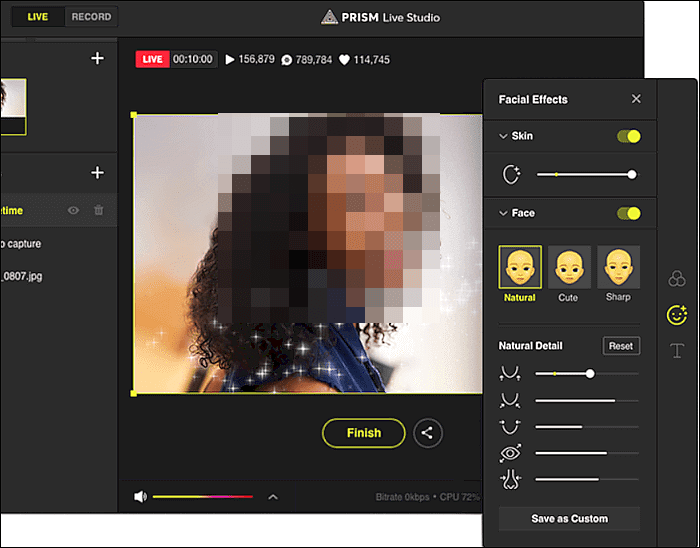The image size is (700, 548).
Task: Close the Facial Effects panel
Action: click(636, 99)
